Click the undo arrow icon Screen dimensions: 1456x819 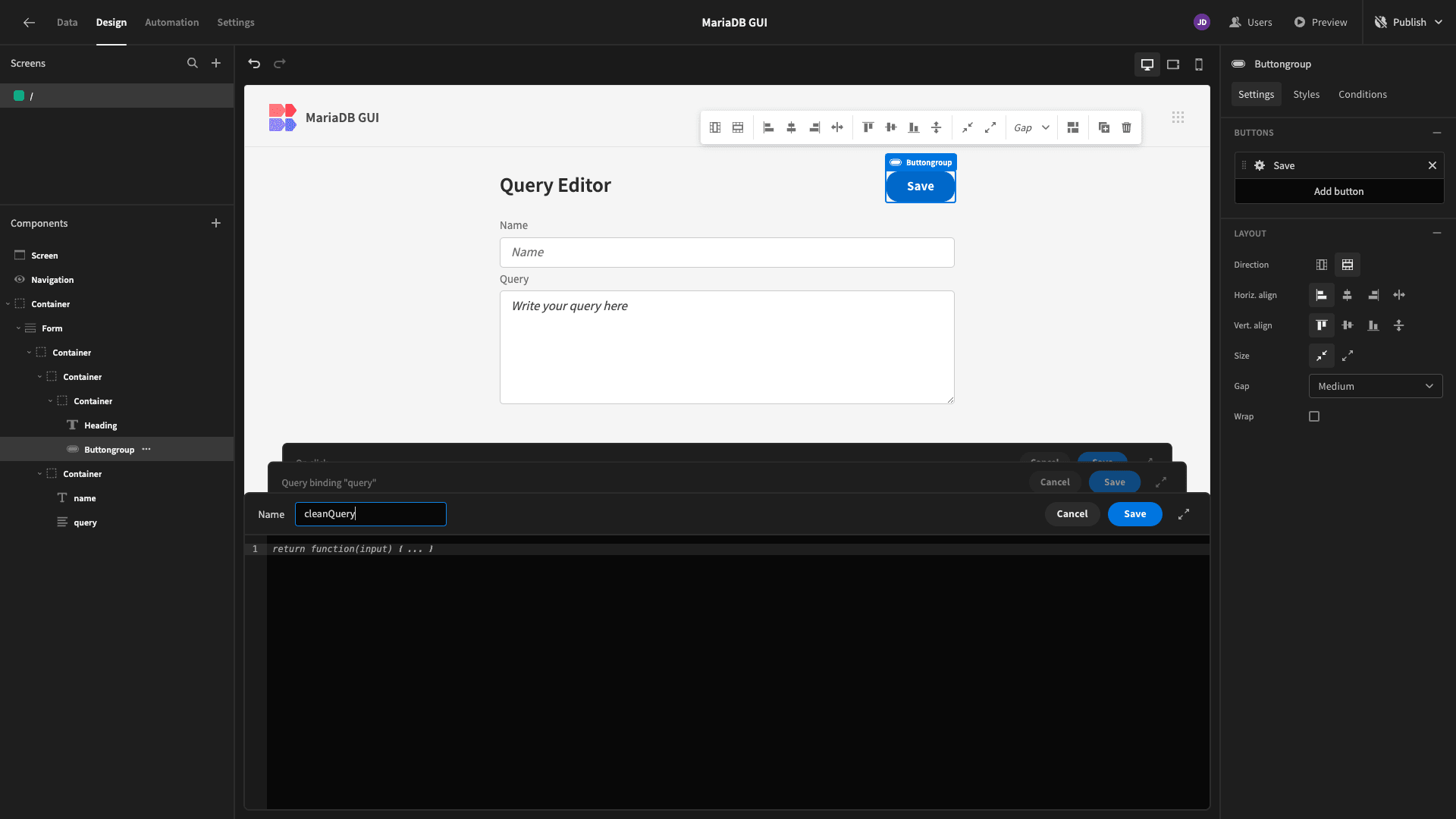pos(254,64)
